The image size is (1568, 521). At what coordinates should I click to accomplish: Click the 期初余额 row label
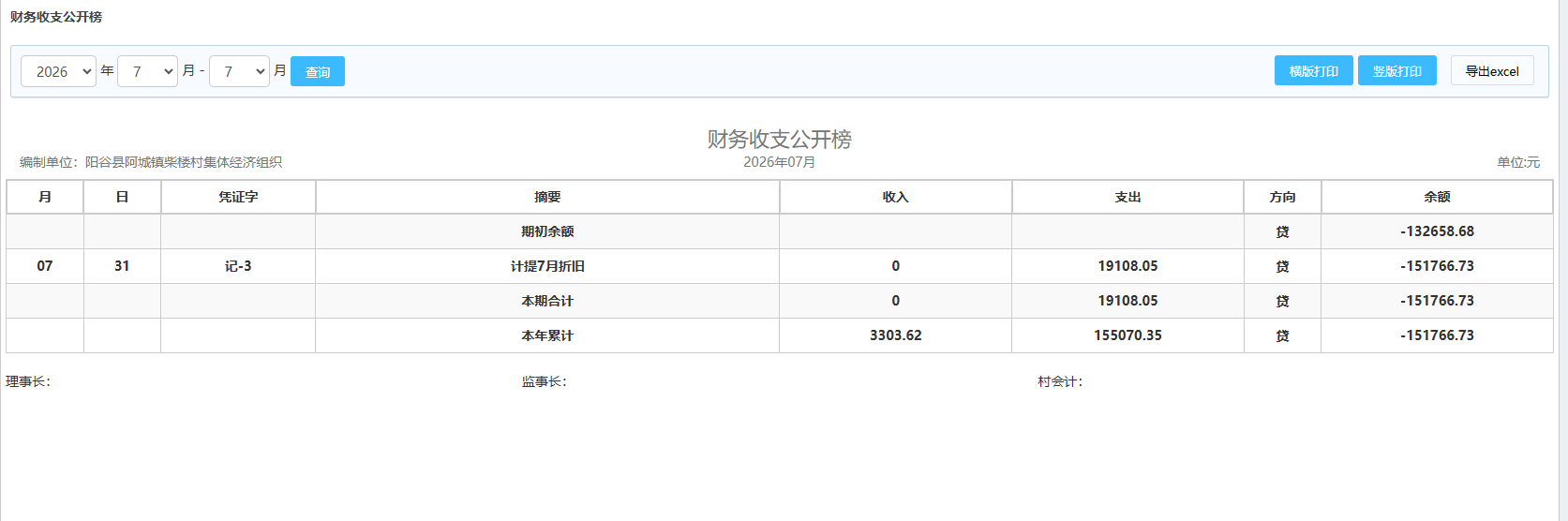547,231
